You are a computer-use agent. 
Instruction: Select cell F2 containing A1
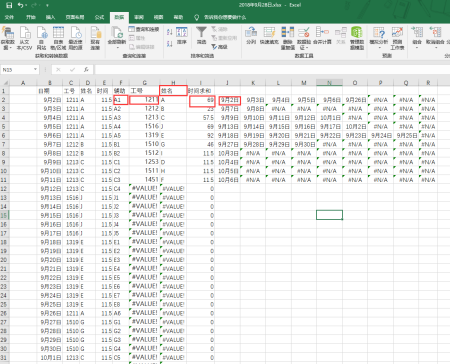click(121, 100)
